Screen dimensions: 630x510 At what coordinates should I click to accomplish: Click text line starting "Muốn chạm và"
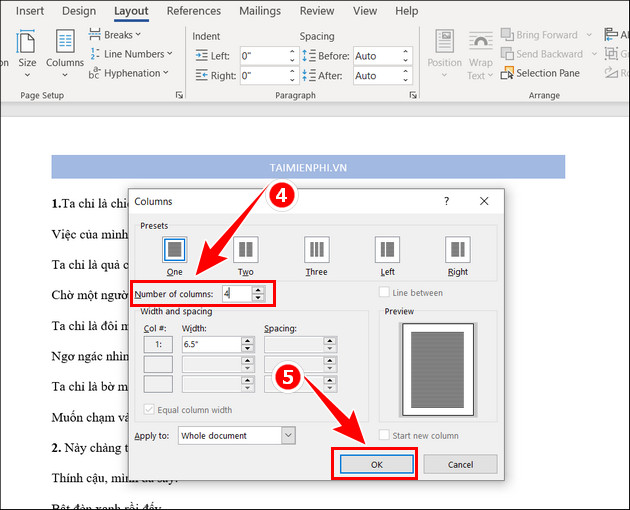pyautogui.click(x=90, y=418)
